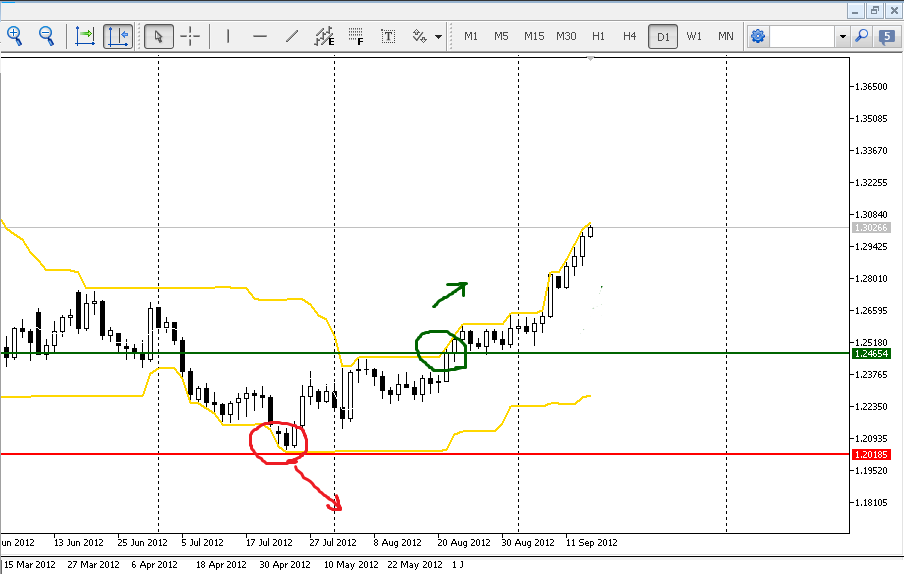Select the D1 daily timeframe
Image resolution: width=904 pixels, height=574 pixels.
pyautogui.click(x=663, y=36)
